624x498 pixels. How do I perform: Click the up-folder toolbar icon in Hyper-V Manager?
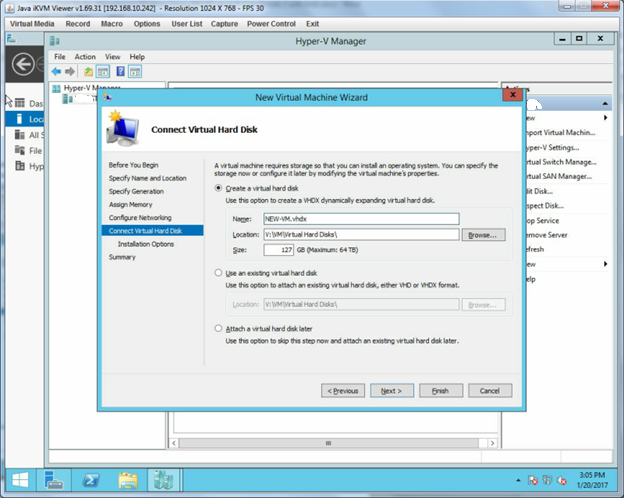coord(88,72)
